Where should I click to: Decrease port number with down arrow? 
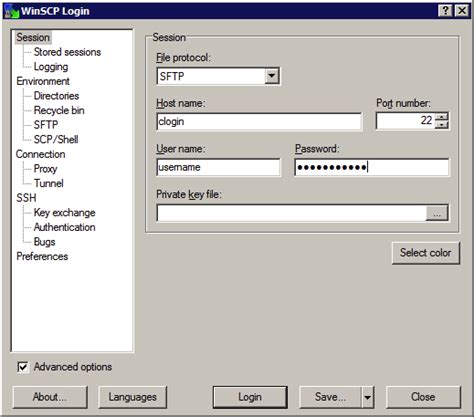tap(442, 125)
